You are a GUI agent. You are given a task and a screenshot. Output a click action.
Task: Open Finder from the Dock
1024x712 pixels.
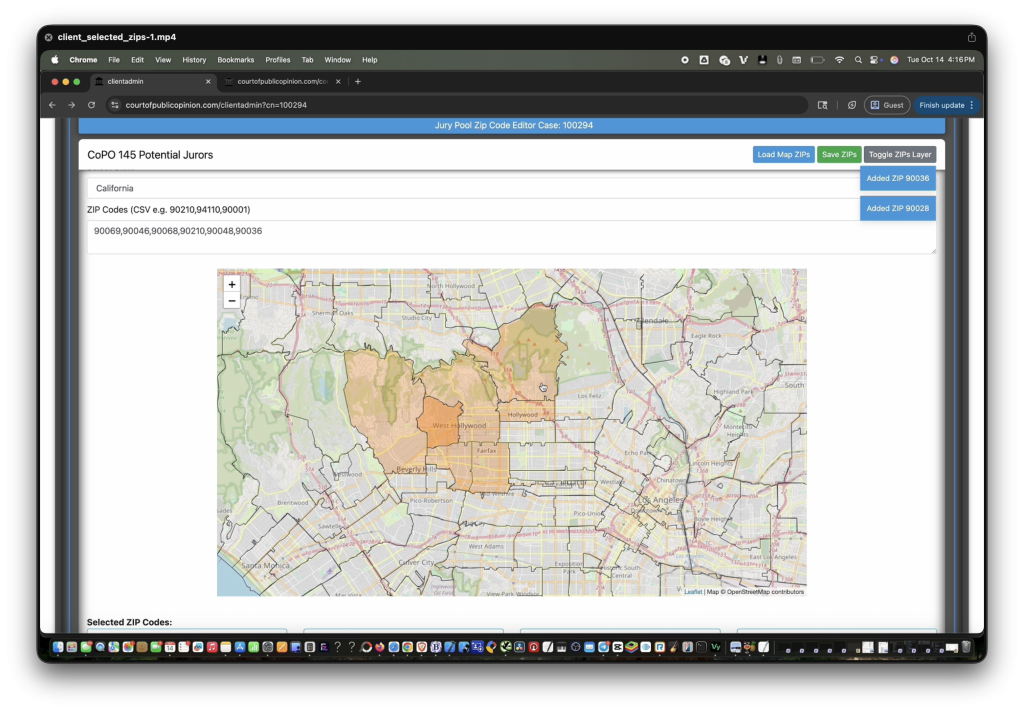point(58,647)
